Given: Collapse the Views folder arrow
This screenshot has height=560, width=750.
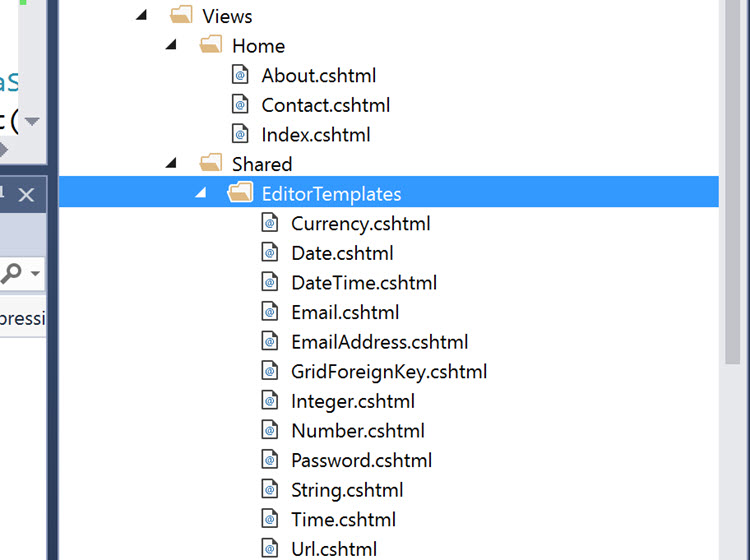Looking at the screenshot, I should [x=142, y=16].
